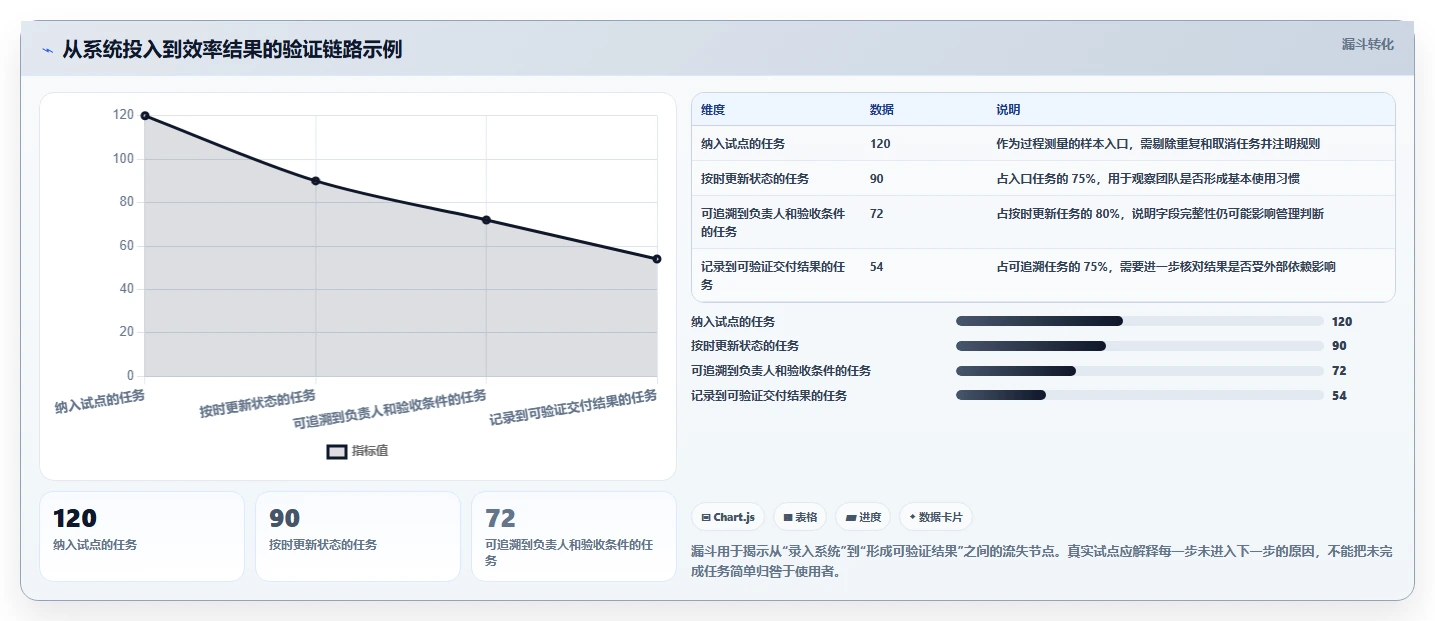Click the table data value 72
The height and width of the screenshot is (621, 1435).
click(x=877, y=214)
